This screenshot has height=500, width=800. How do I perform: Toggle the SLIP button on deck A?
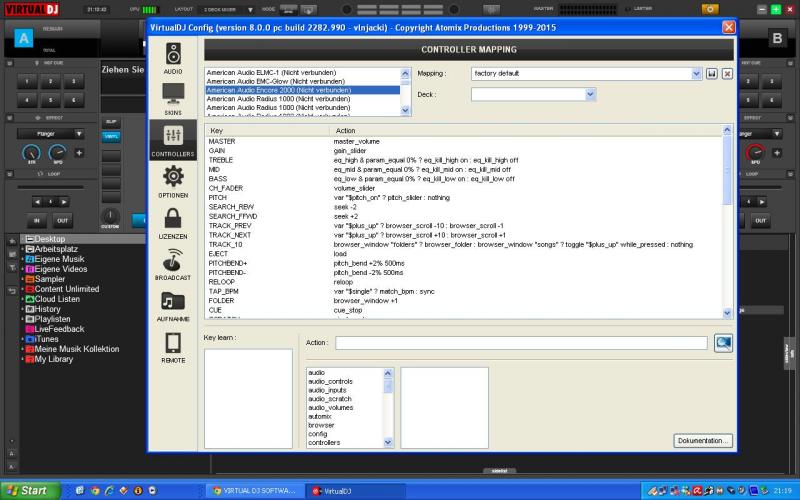tap(111, 121)
